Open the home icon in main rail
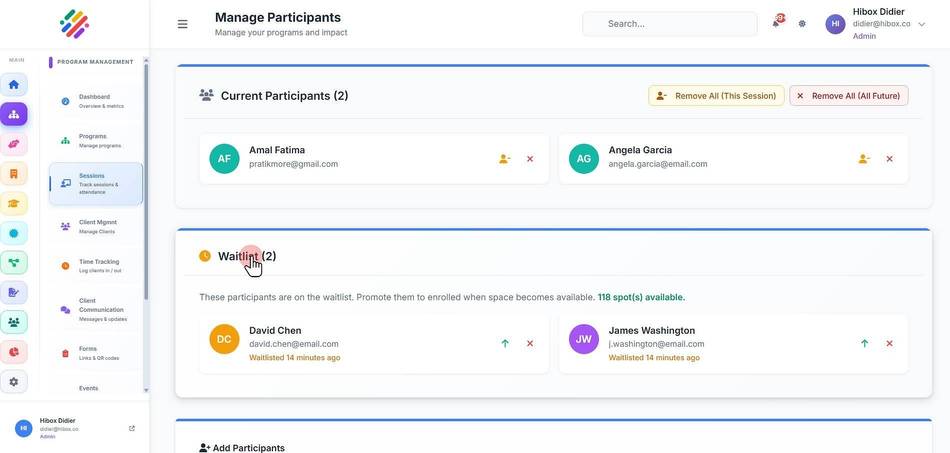 (x=13, y=84)
